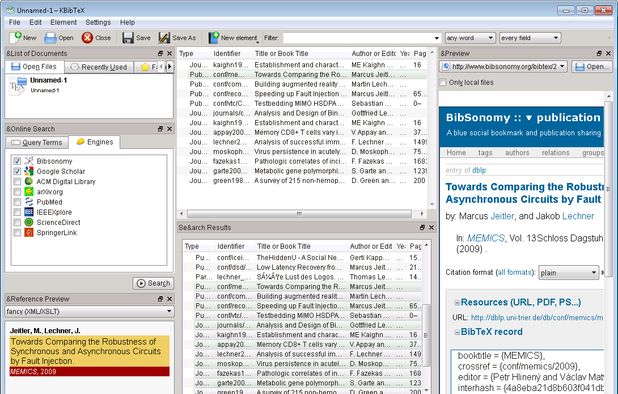Screen dimensions: 618x394
Task: Click the main entry list horizontal scrollbar
Action: [x=300, y=214]
